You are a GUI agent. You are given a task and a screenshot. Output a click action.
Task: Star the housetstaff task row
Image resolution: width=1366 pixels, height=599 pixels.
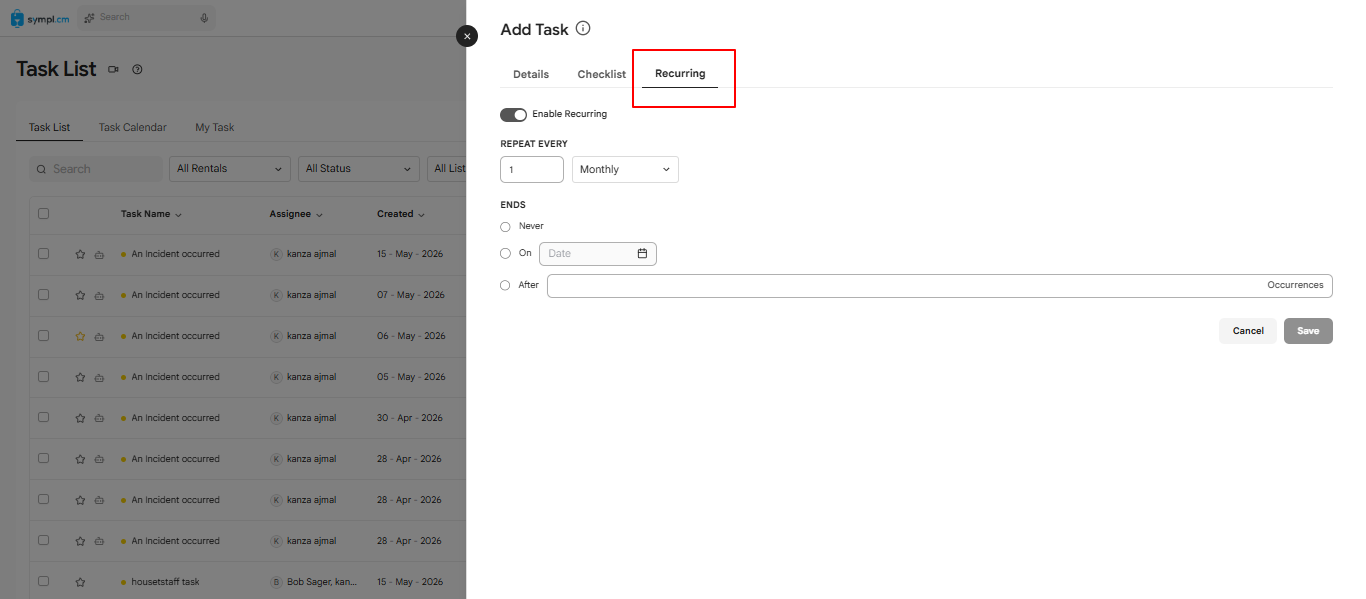point(80,582)
